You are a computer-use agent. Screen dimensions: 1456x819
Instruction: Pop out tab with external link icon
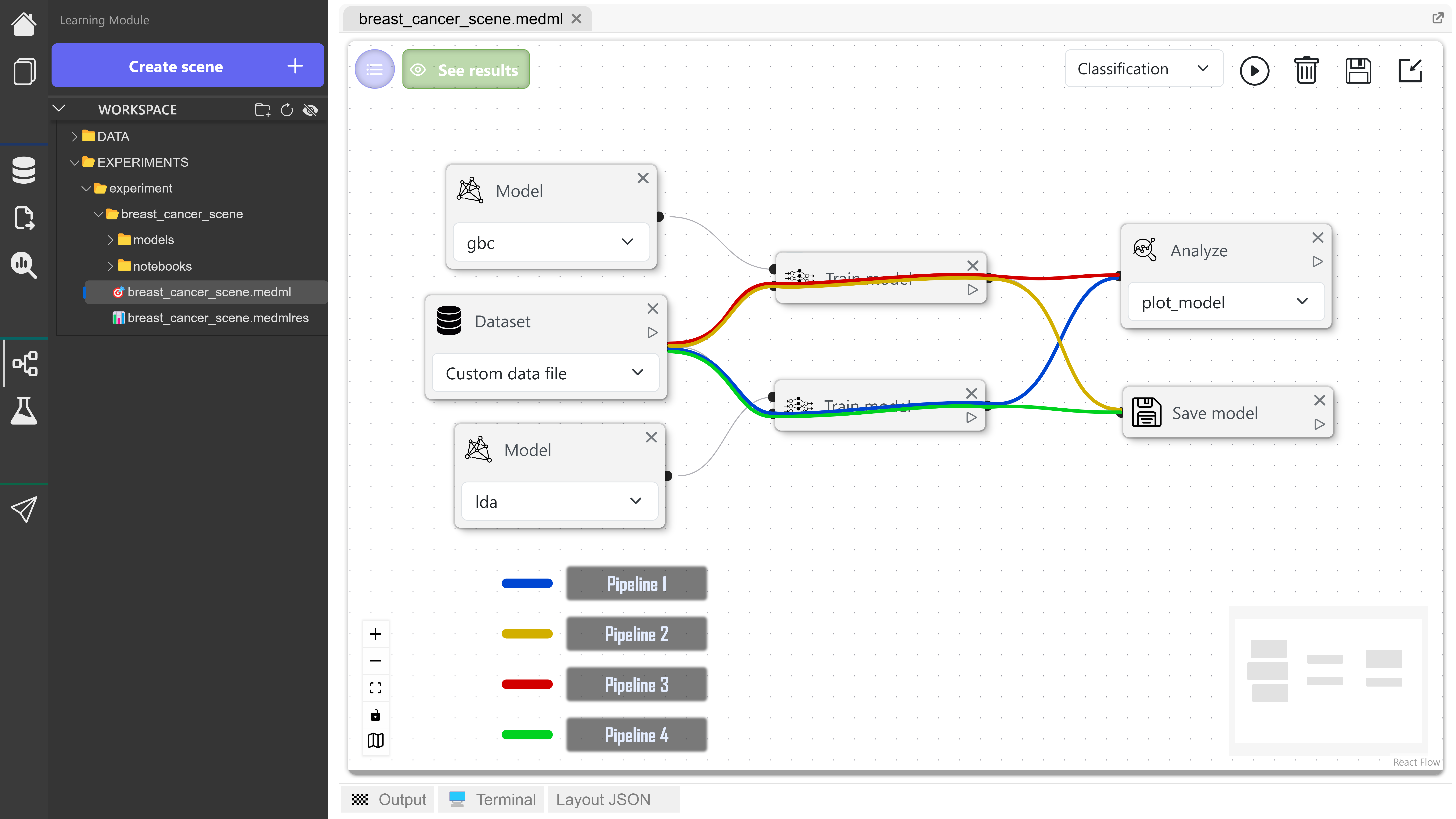(x=1438, y=18)
